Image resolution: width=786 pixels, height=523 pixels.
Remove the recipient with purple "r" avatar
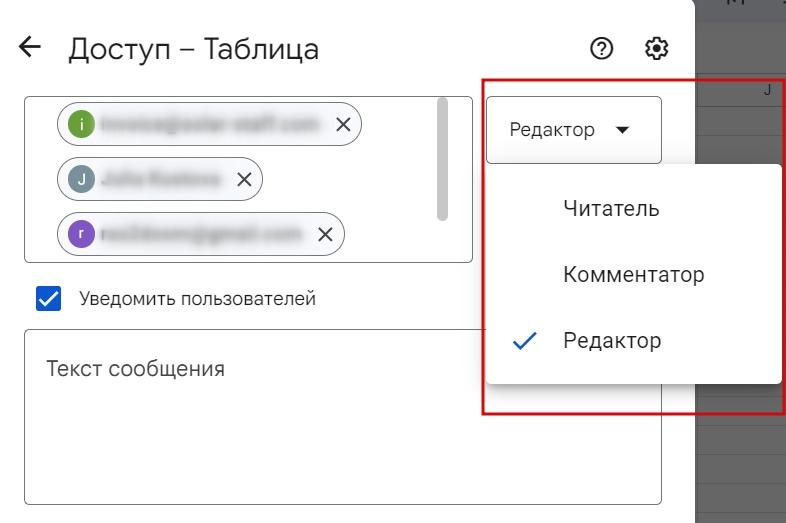325,235
